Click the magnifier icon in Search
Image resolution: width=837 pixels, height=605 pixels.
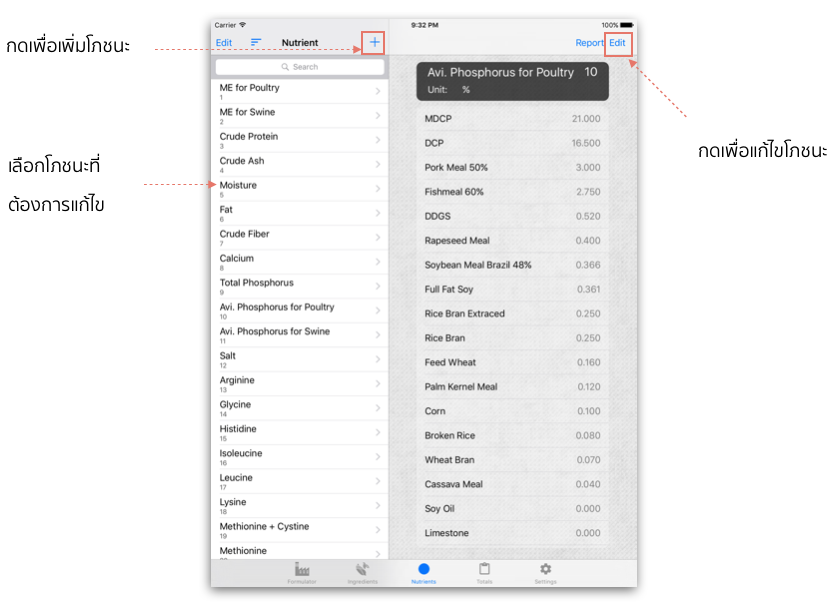(285, 67)
